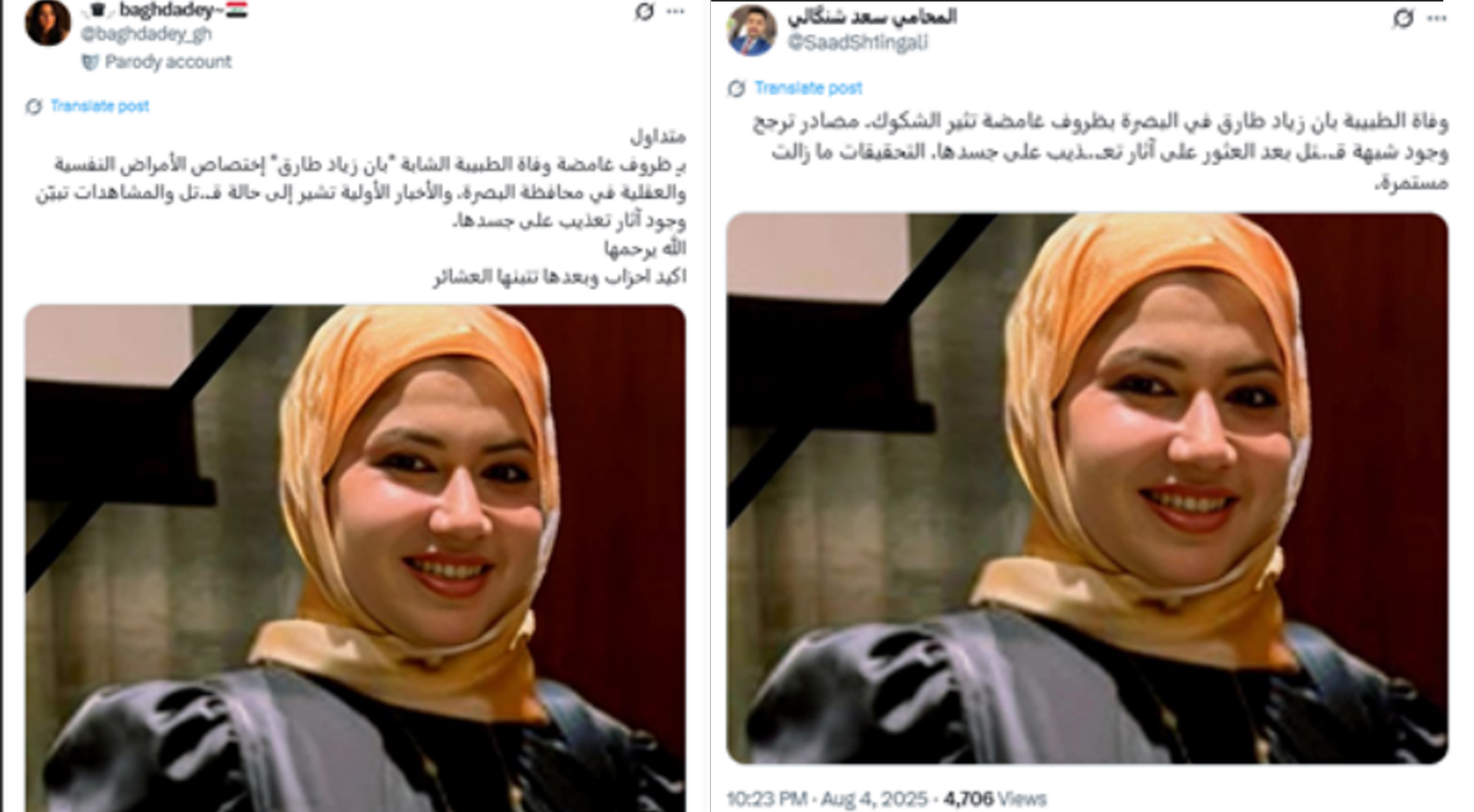Translate the SaadShingali post
Screen dimensions: 1474x812
click(808, 88)
